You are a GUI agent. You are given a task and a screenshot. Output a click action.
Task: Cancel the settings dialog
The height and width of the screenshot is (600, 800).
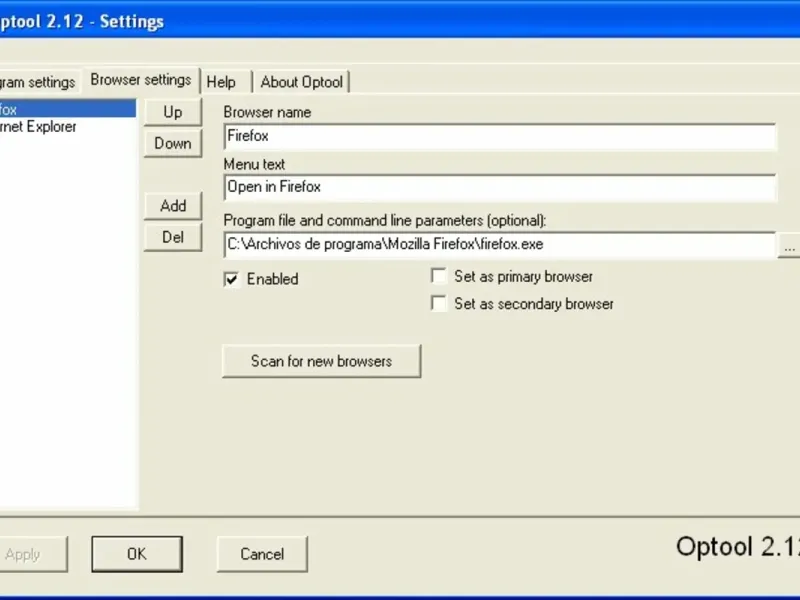262,554
